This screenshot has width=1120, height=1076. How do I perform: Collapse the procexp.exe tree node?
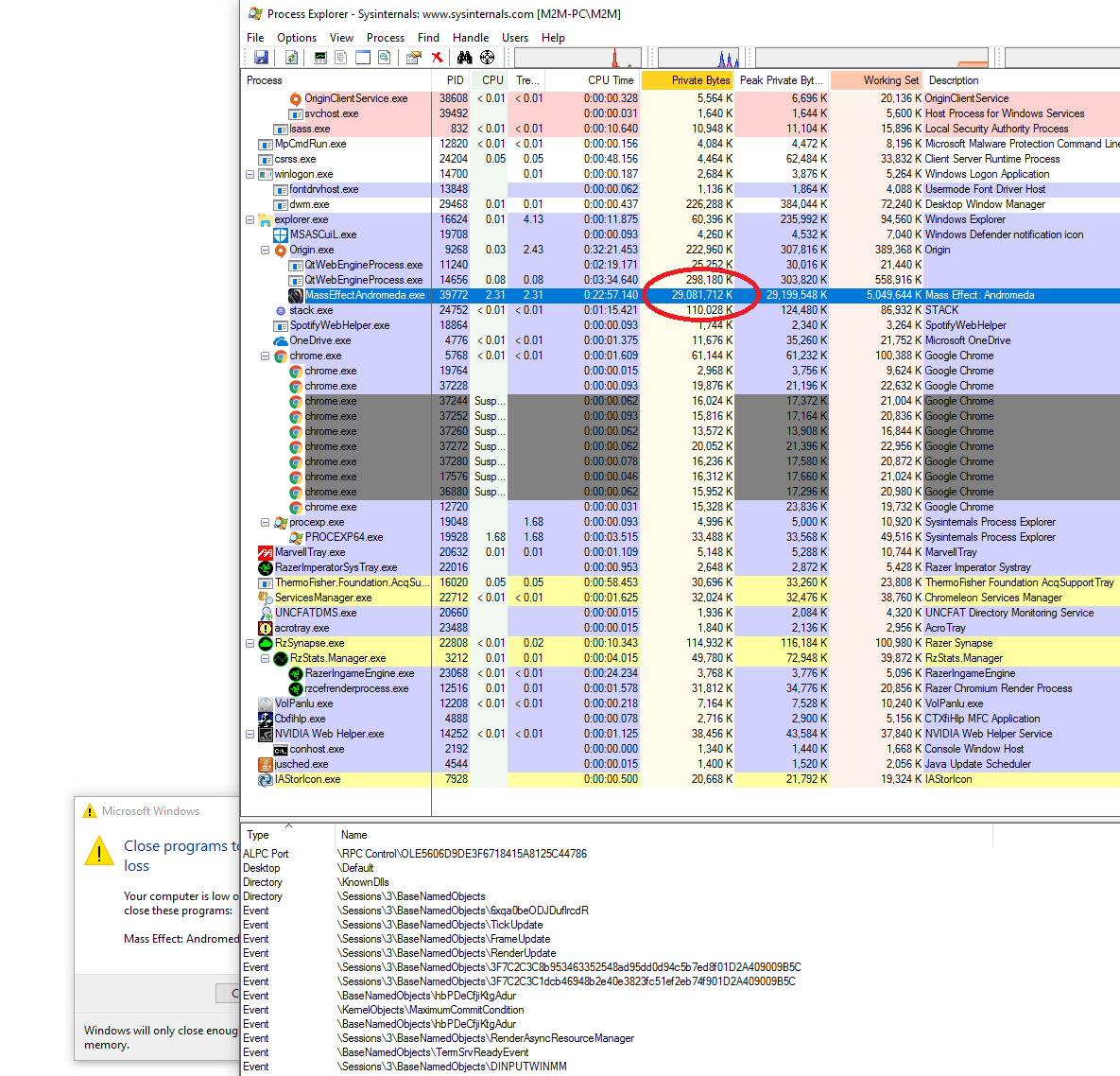265,522
